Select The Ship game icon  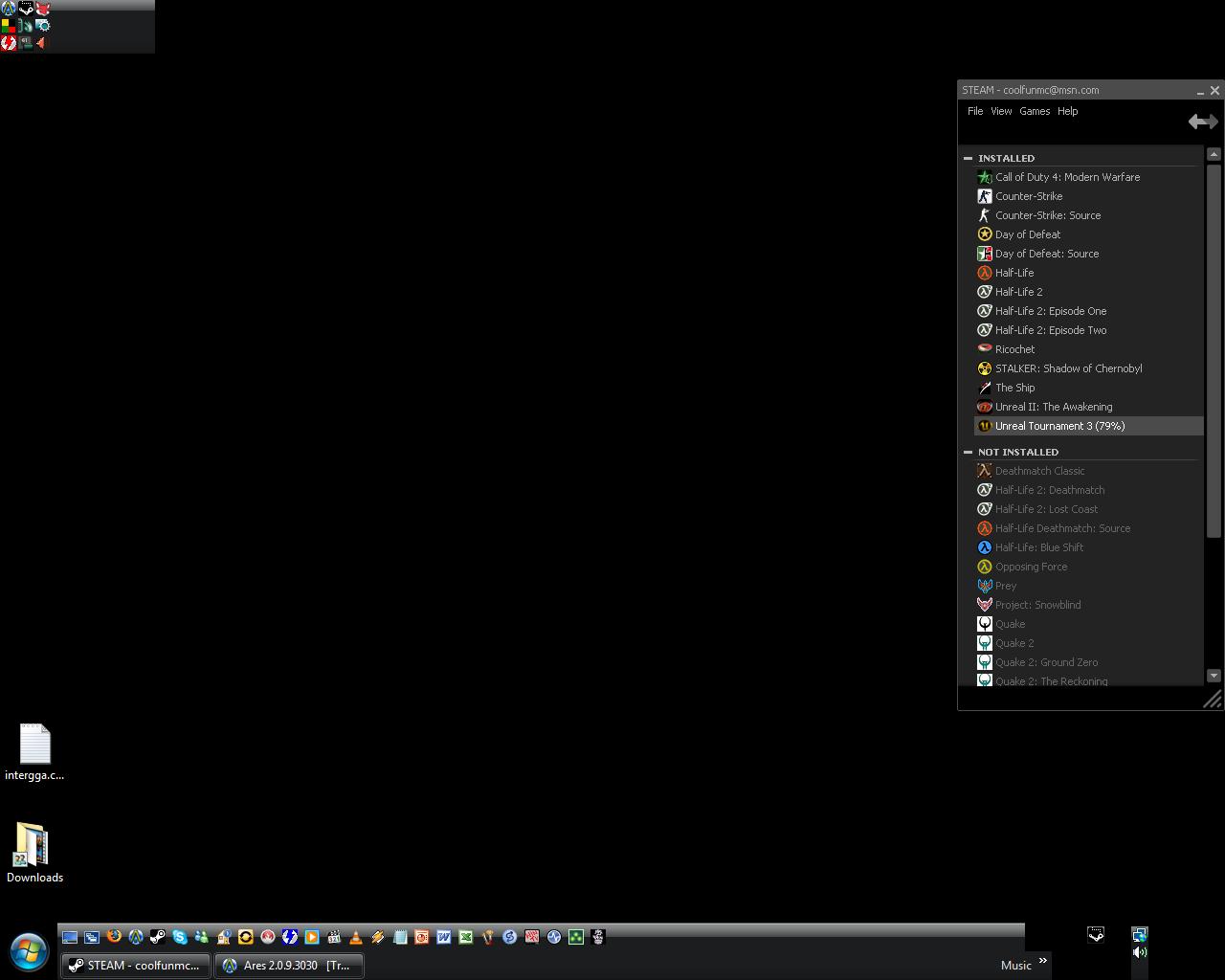[x=984, y=388]
